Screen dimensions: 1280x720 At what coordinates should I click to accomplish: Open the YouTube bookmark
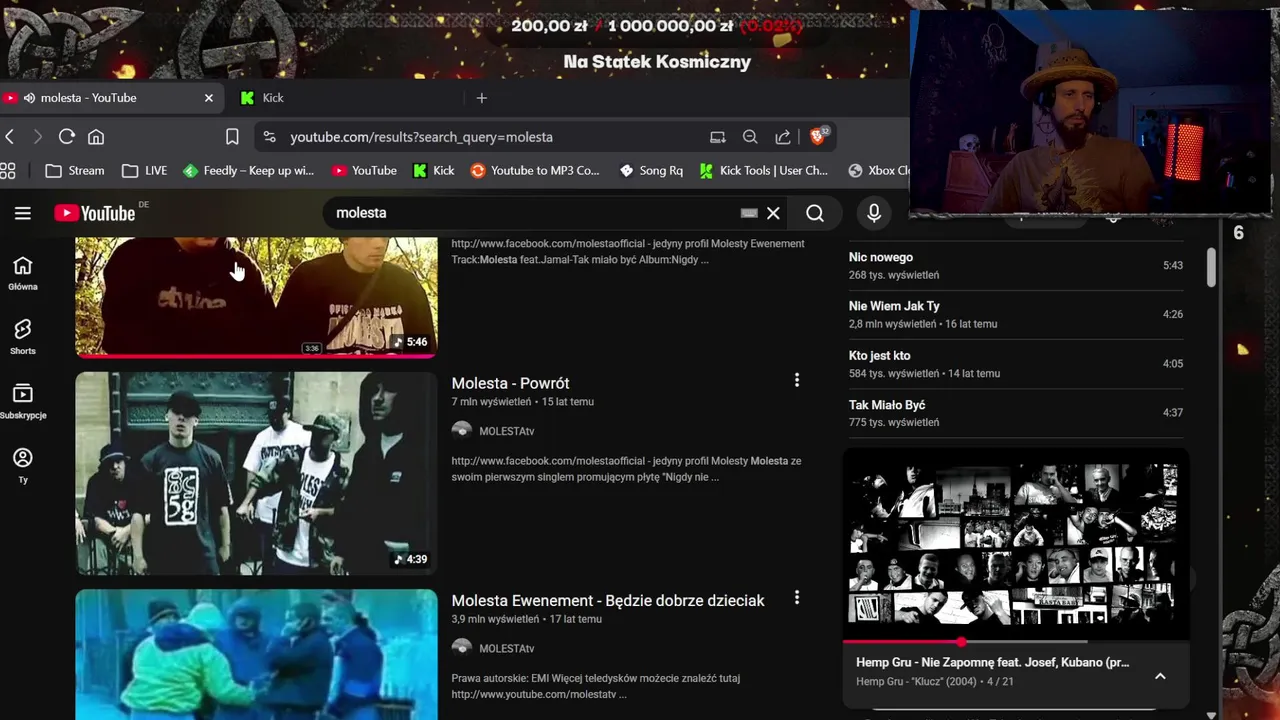coord(365,171)
